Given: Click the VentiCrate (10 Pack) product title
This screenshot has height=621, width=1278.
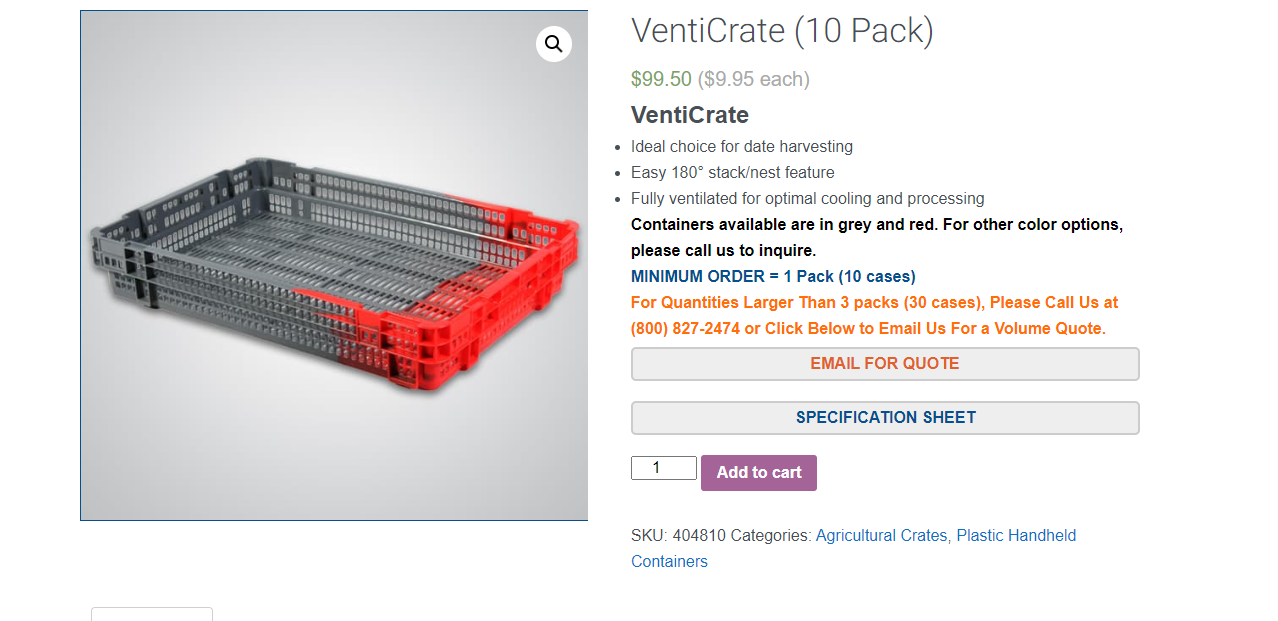Looking at the screenshot, I should tap(782, 31).
